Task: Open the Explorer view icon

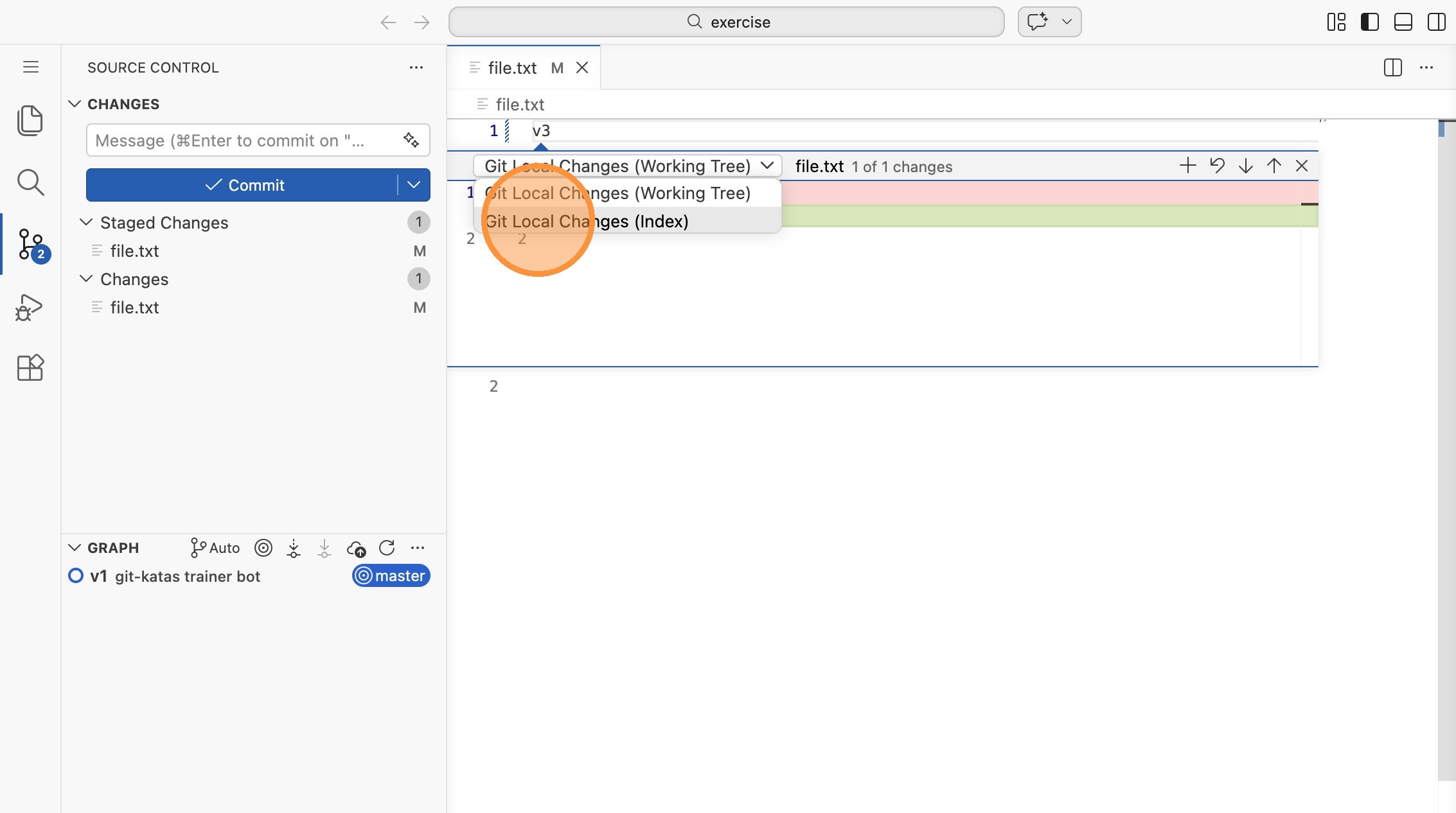Action: [x=30, y=120]
